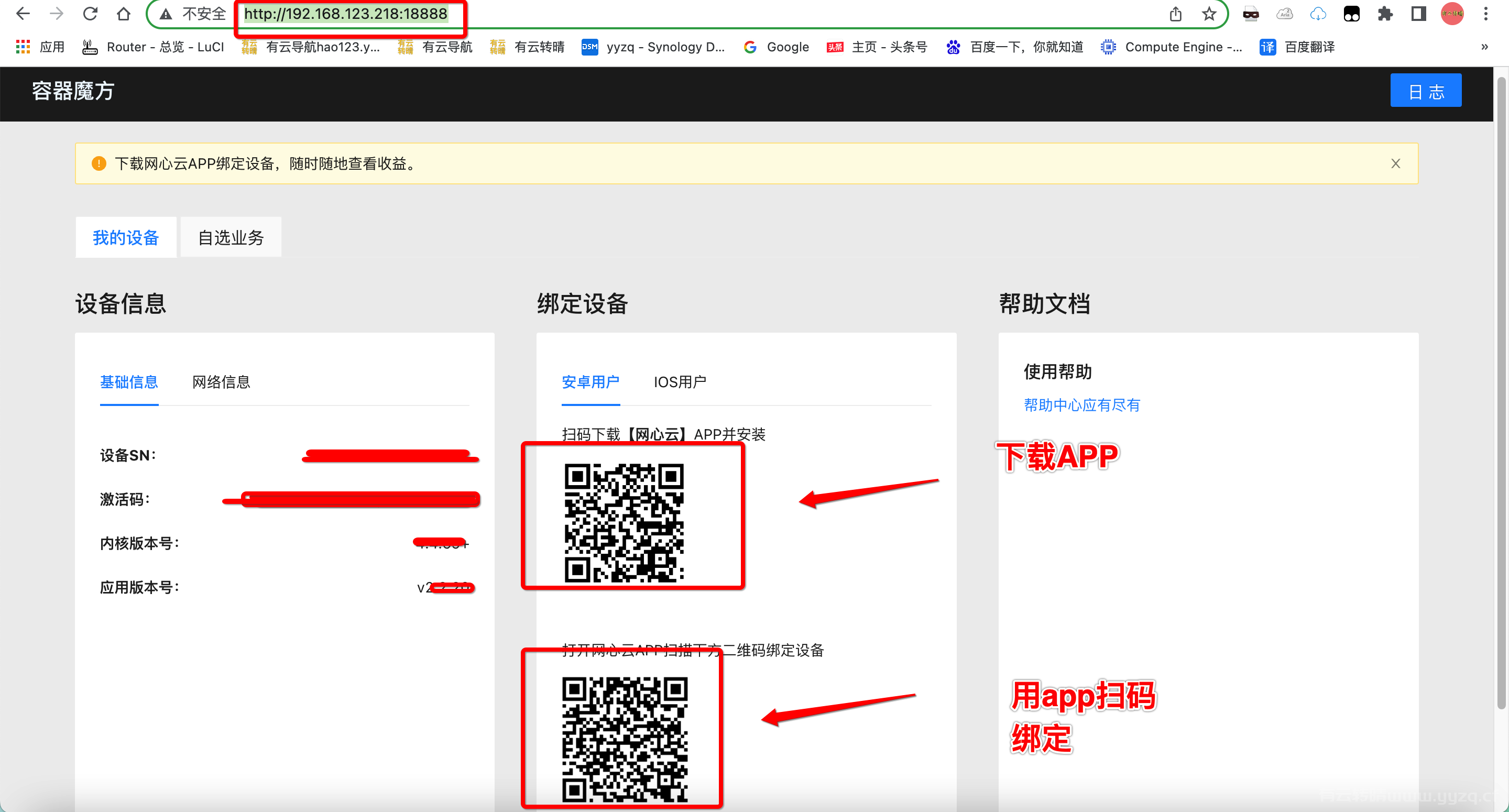This screenshot has width=1509, height=812.
Task: Click the 帮助文档 heading
Action: [1044, 303]
